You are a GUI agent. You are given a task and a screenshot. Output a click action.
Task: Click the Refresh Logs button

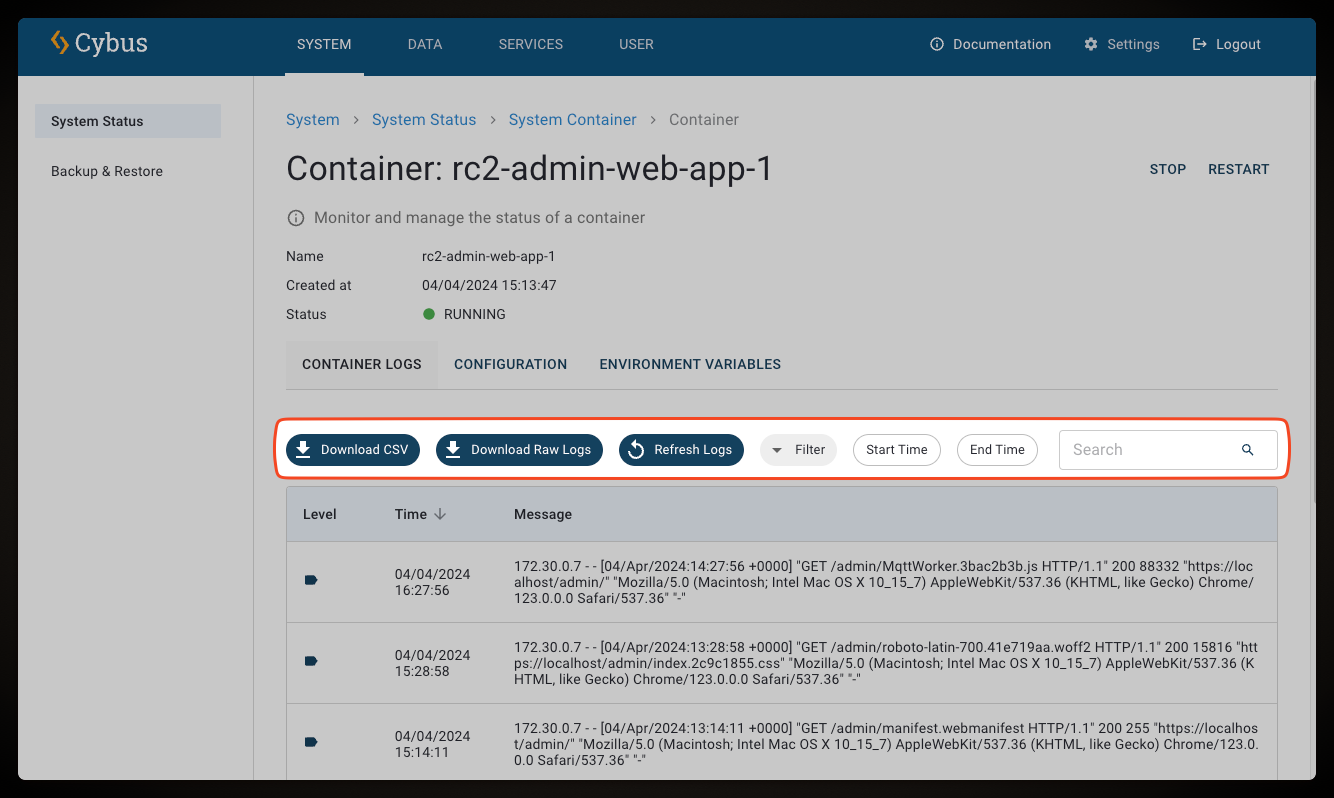tap(681, 450)
